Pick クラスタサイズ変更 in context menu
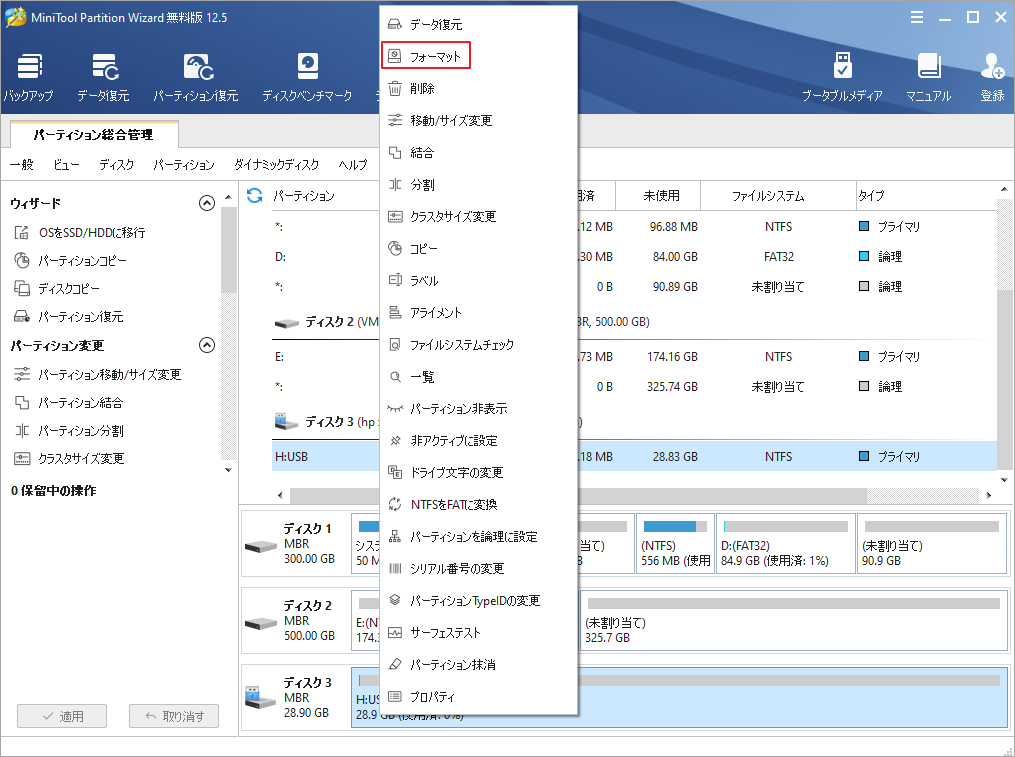 478,216
